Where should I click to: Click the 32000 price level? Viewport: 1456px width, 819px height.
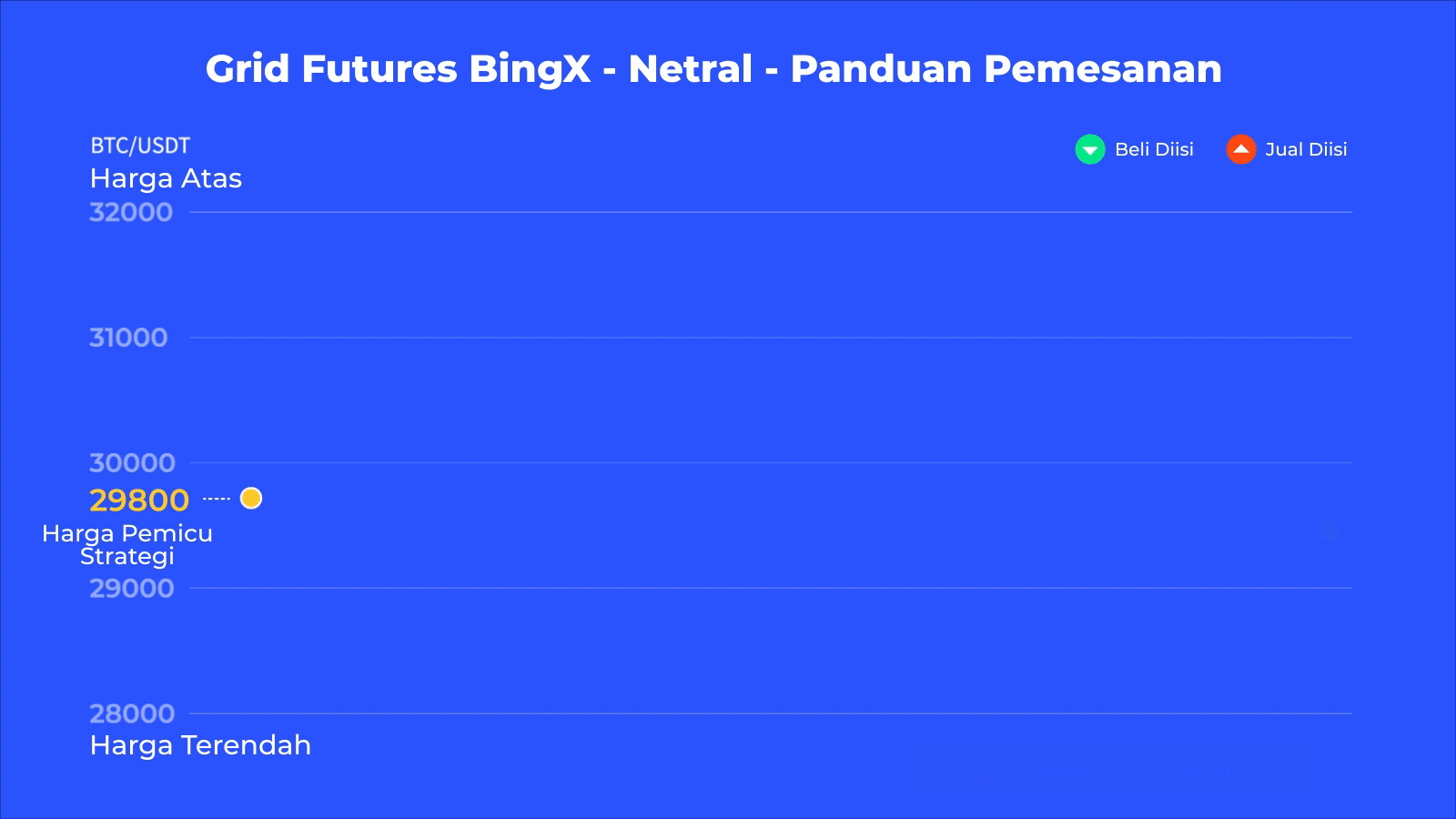click(131, 212)
